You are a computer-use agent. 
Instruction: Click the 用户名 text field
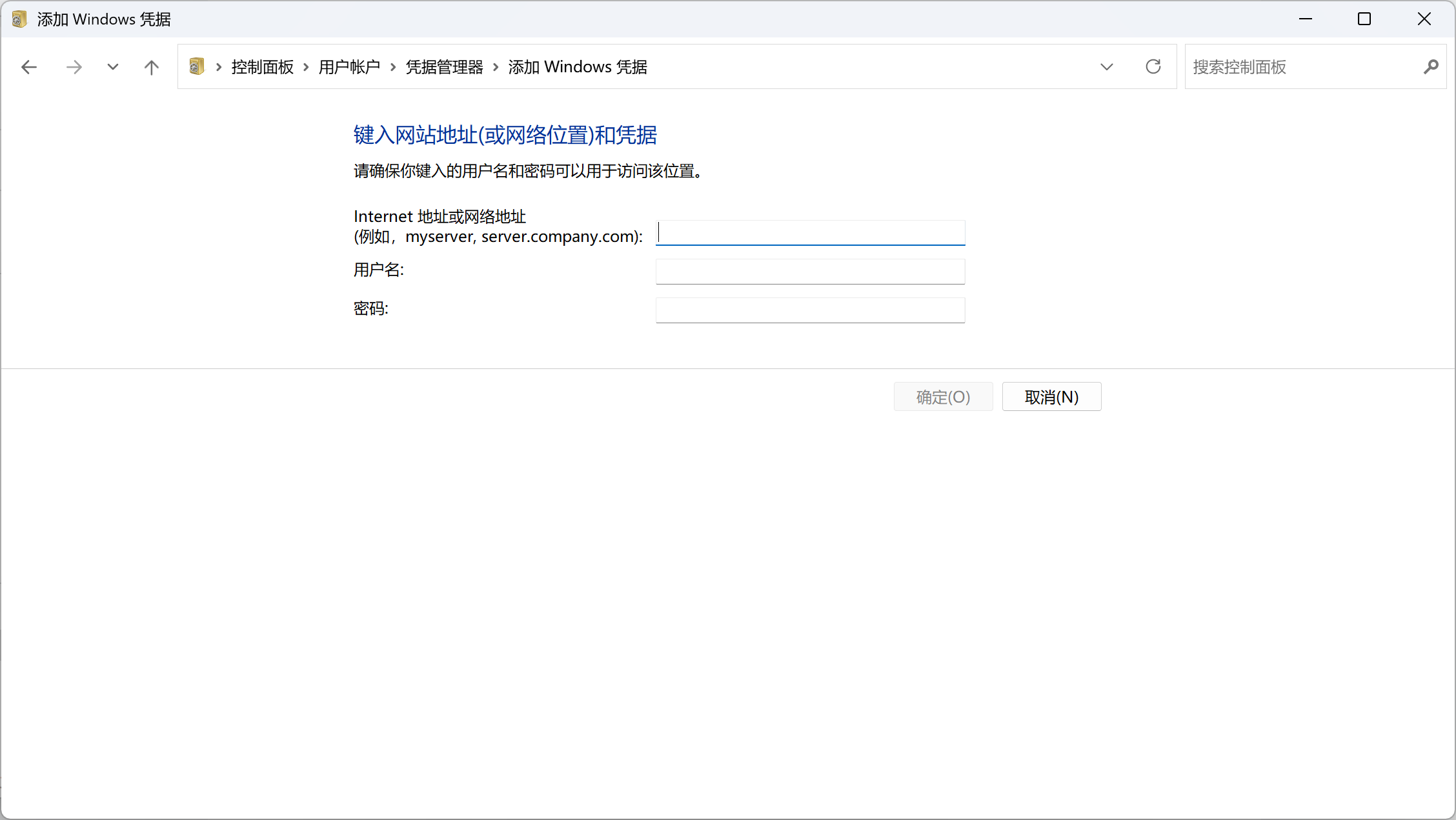810,272
